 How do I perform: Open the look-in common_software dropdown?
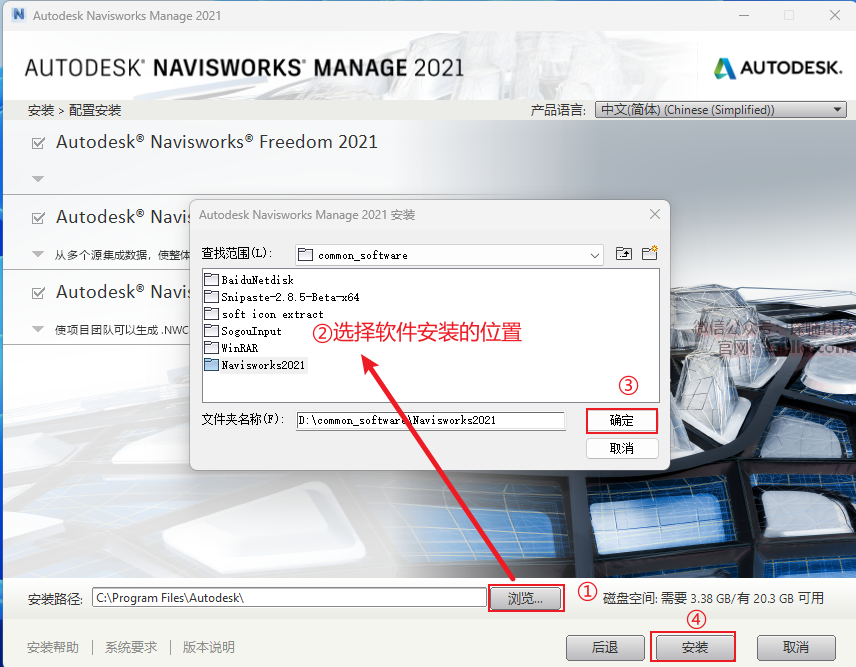[x=449, y=255]
